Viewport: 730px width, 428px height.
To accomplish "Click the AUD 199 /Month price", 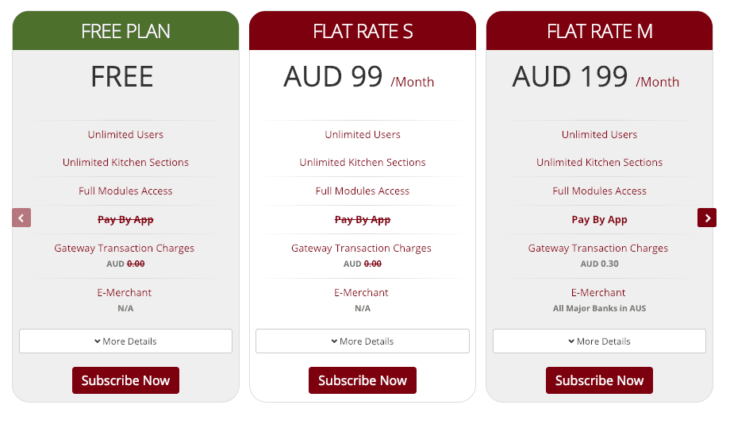I will tap(595, 77).
